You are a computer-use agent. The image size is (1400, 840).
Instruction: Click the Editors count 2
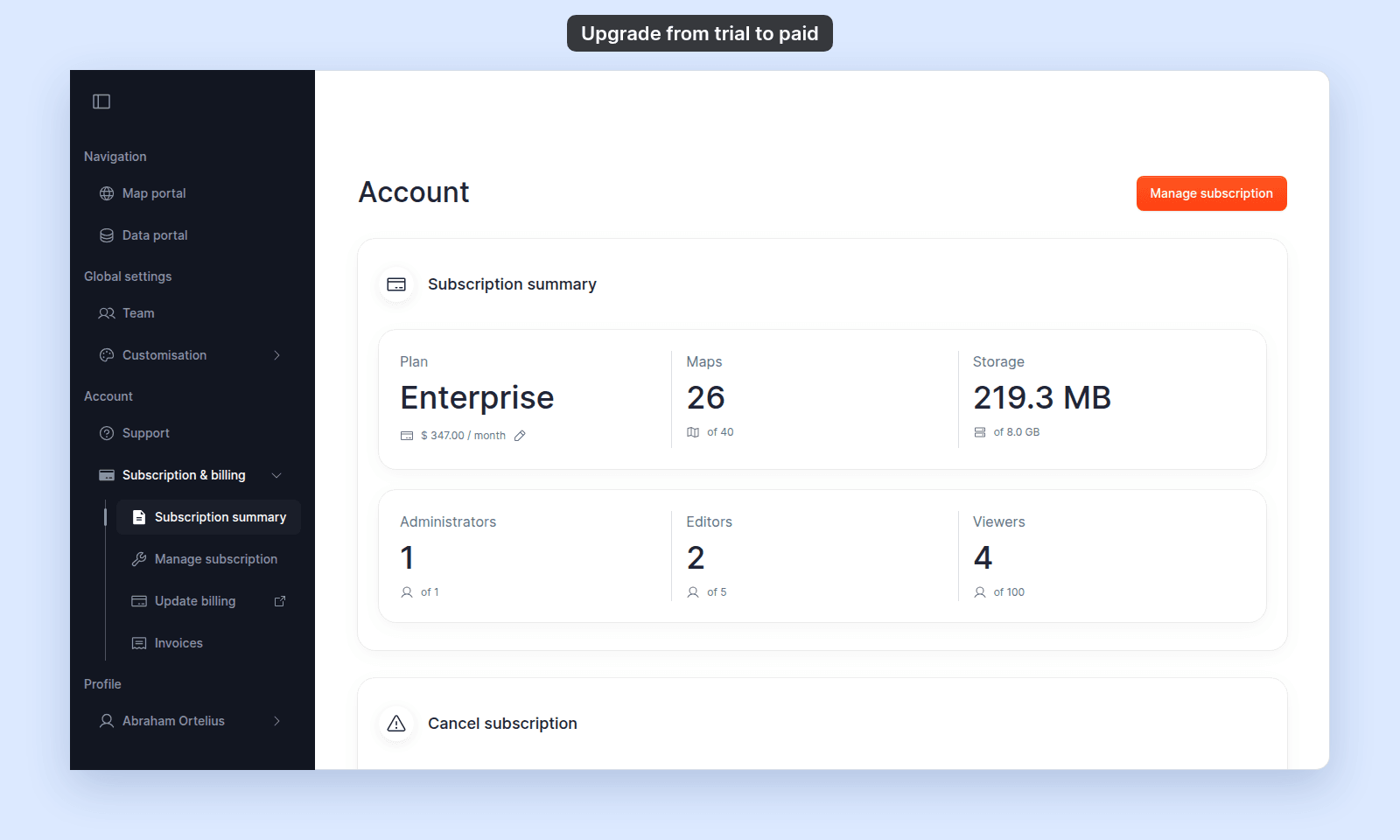pyautogui.click(x=696, y=558)
